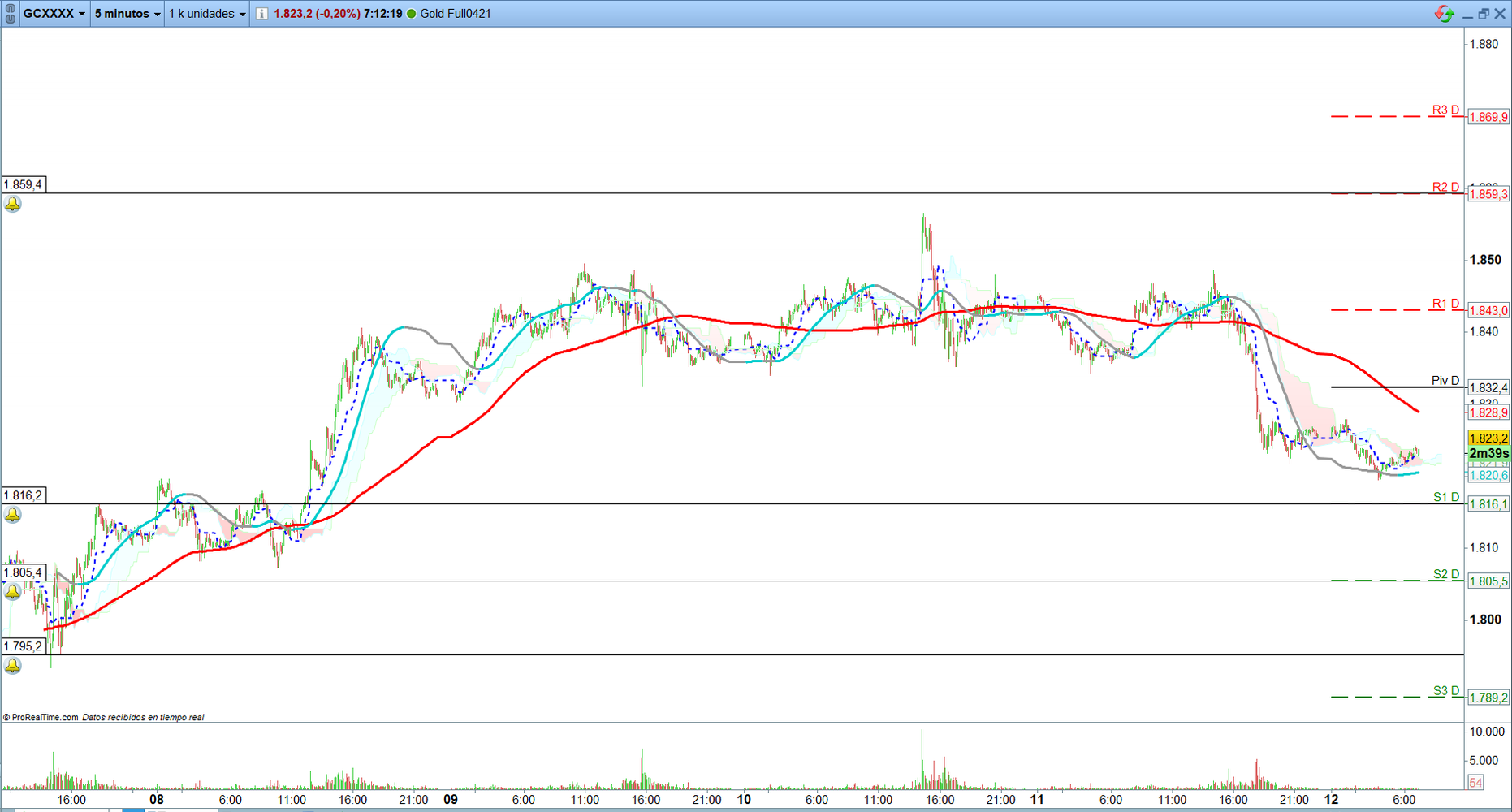The width and height of the screenshot is (1512, 812).
Task: Click the green market status dot
Action: tap(411, 14)
